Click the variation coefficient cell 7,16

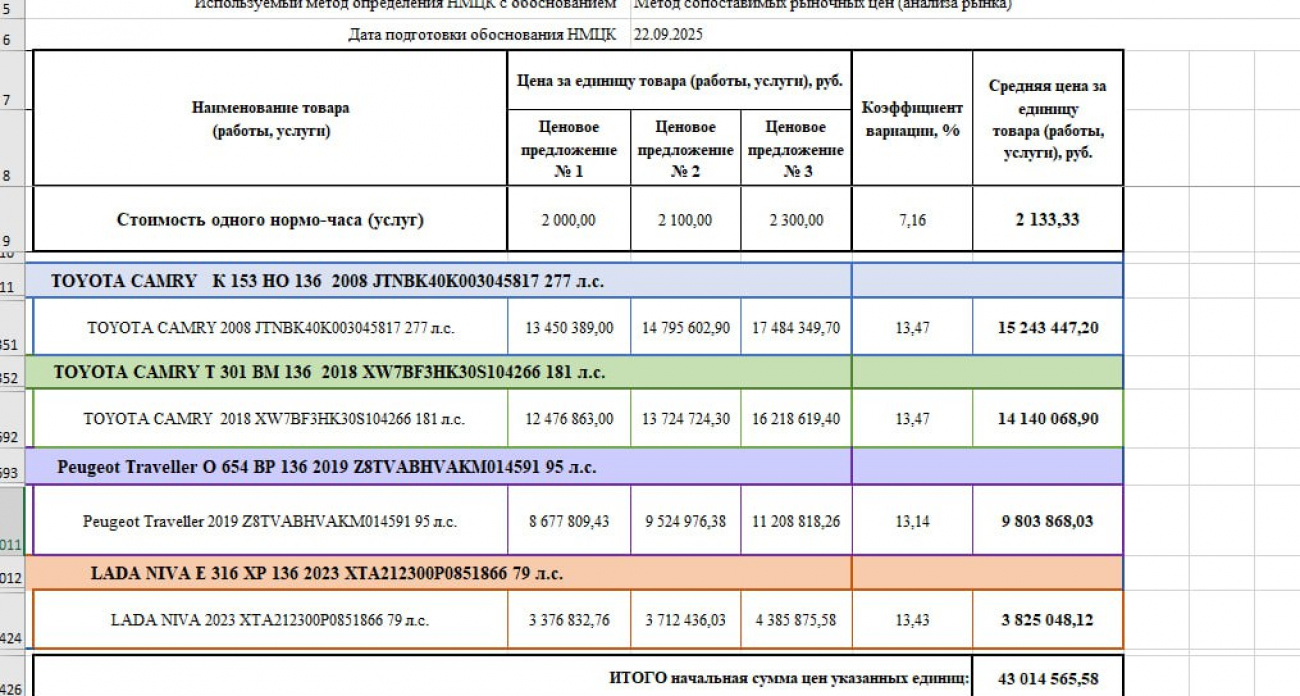(x=911, y=220)
